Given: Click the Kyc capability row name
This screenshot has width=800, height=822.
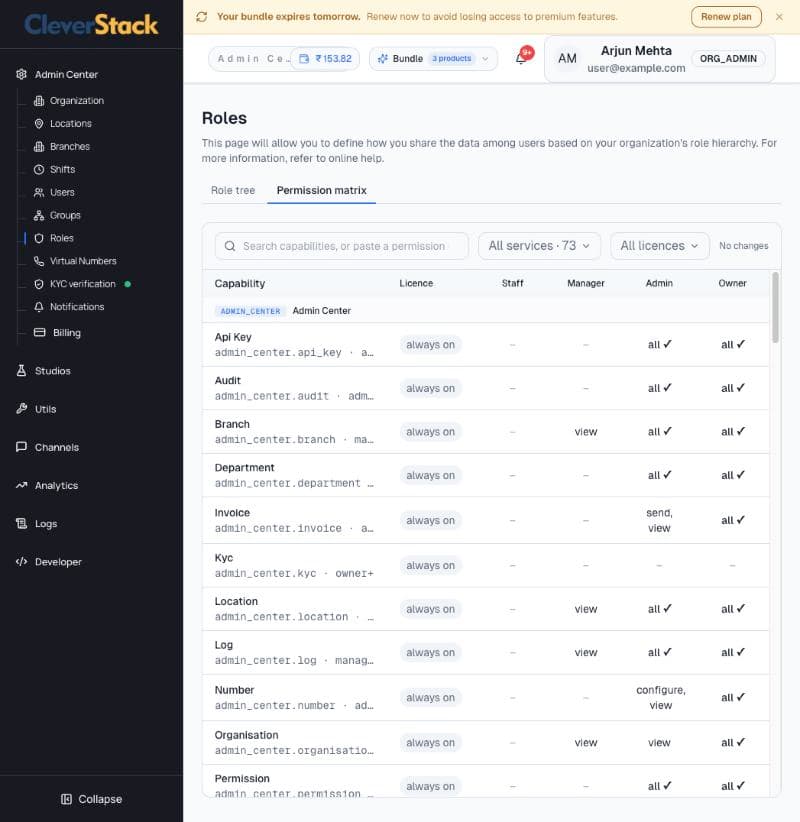Looking at the screenshot, I should click(x=224, y=558).
